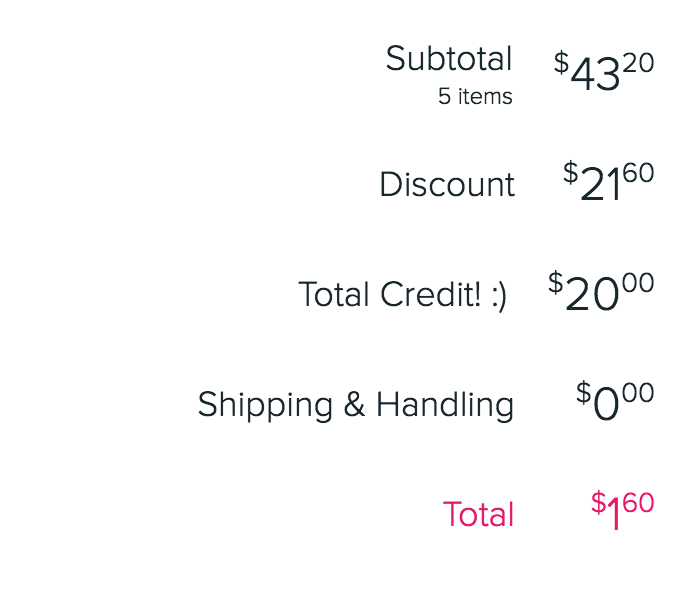Click the superscript 60 cents in Discount
690x594 pixels.
[638, 172]
